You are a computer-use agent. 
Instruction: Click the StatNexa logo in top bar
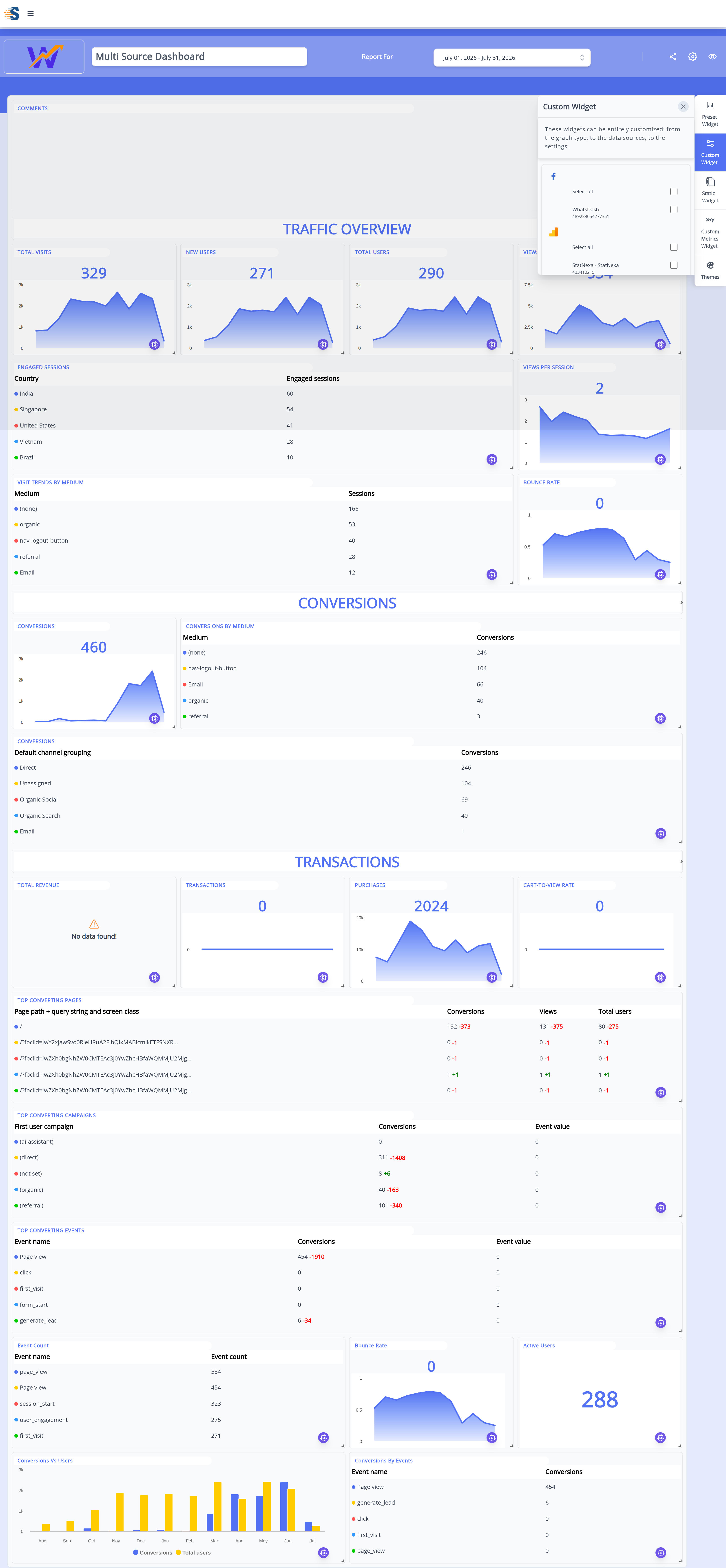[x=11, y=13]
